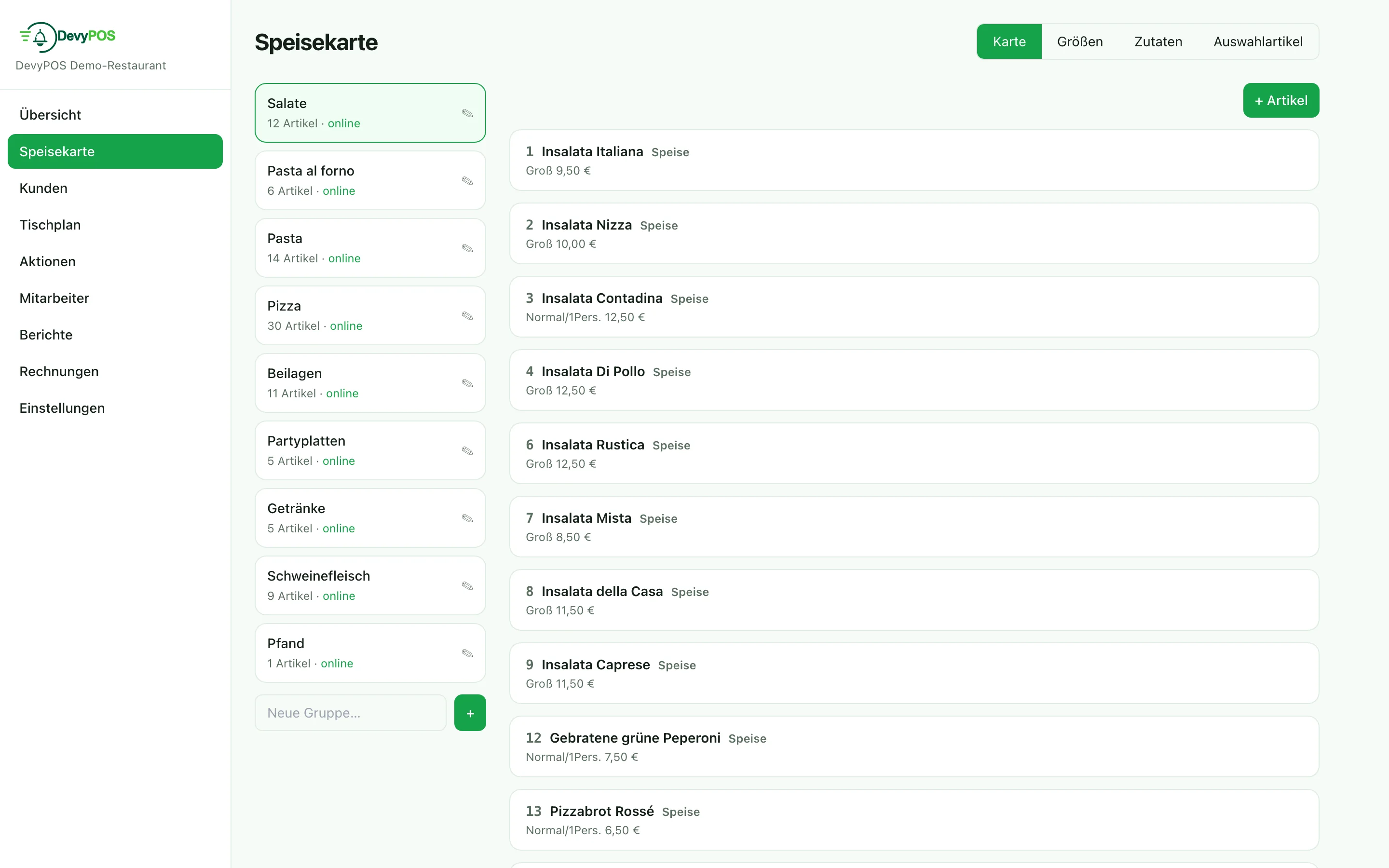
Task: Switch to the Karte tab
Action: 1009,41
